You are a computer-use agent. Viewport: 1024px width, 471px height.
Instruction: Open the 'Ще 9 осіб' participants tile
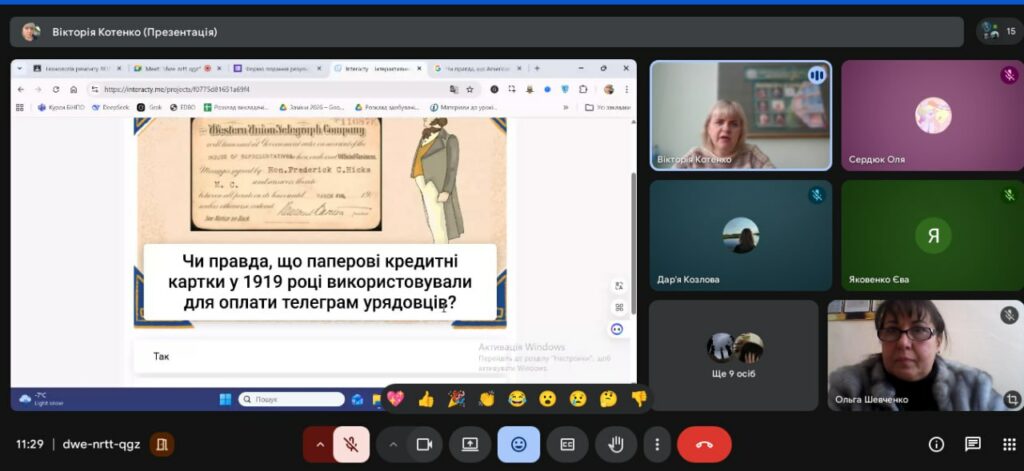(735, 355)
